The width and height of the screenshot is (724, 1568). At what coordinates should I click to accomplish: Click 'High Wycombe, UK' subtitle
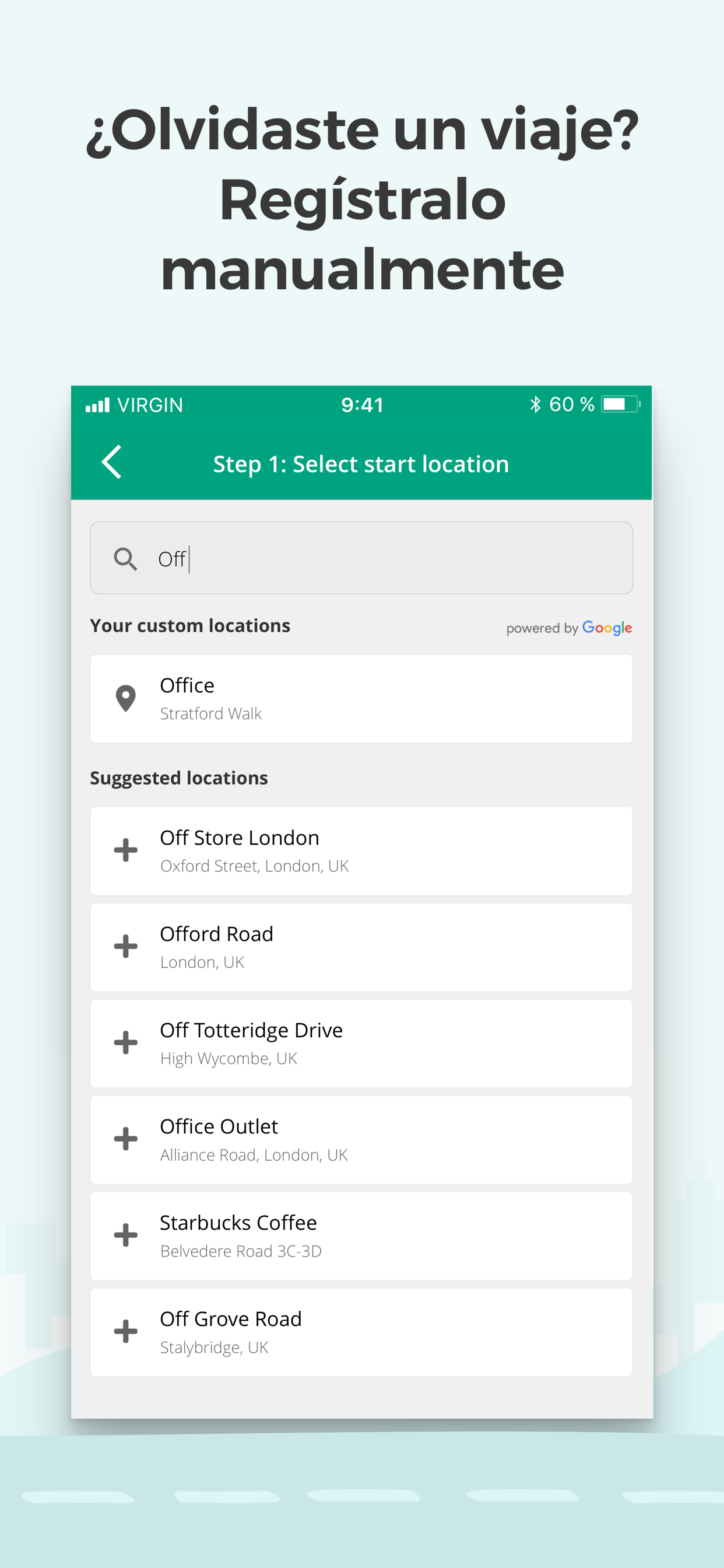pos(229,1059)
